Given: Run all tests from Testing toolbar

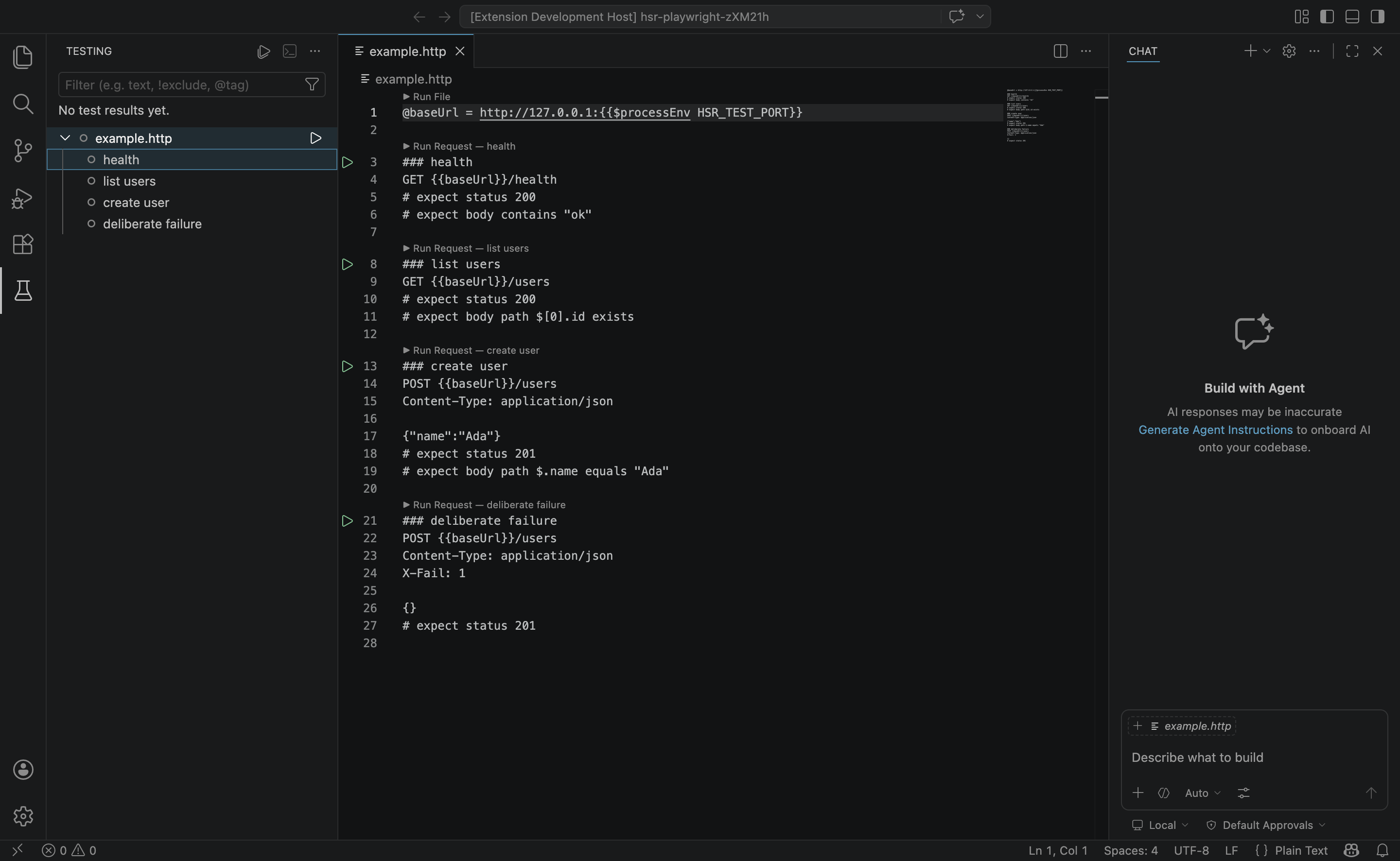Looking at the screenshot, I should [x=263, y=51].
